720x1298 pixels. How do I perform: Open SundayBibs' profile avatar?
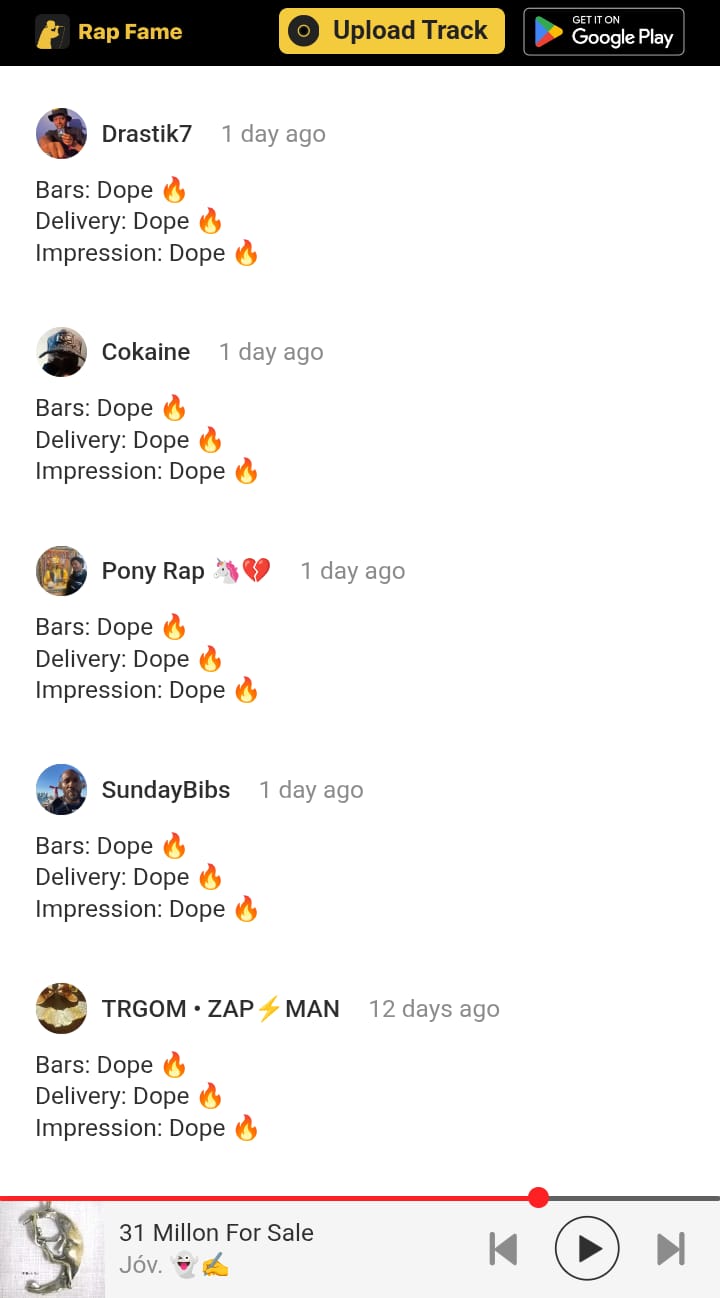[61, 789]
